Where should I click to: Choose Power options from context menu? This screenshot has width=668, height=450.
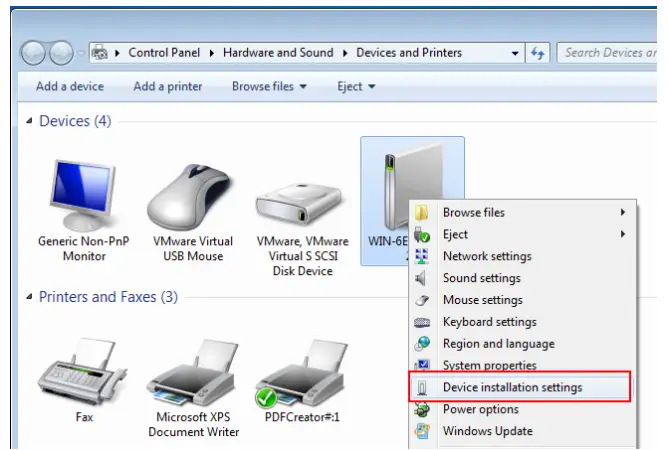pos(522,410)
